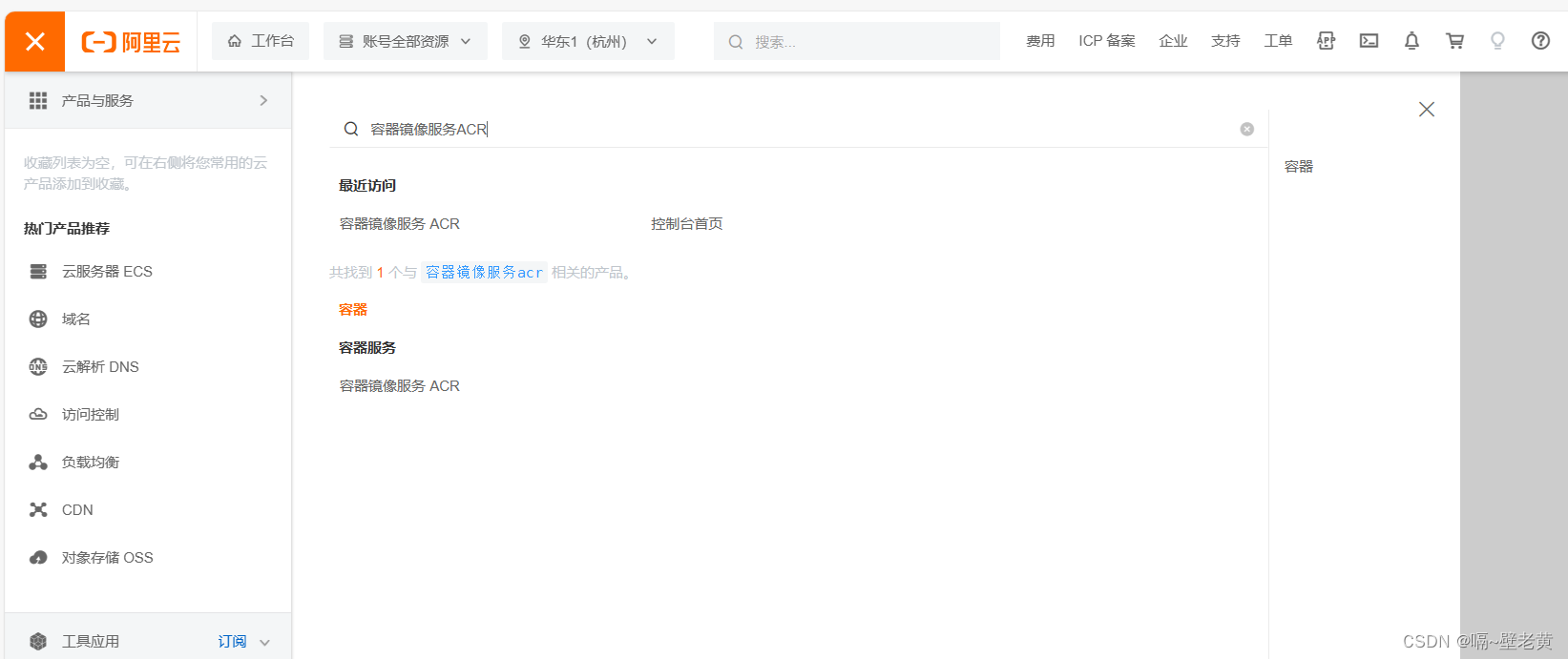The image size is (1568, 659).
Task: Open 控制台首页 recent item
Action: [x=687, y=224]
